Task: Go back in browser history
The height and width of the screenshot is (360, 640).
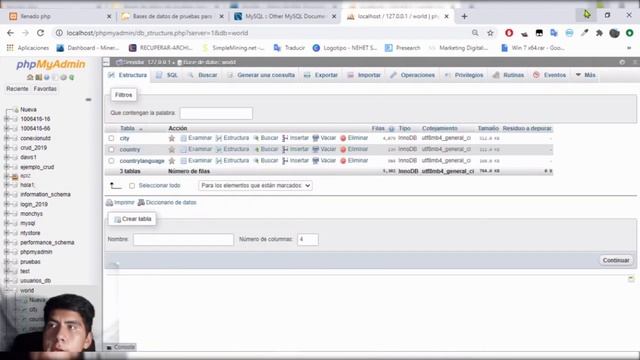Action: [10, 33]
